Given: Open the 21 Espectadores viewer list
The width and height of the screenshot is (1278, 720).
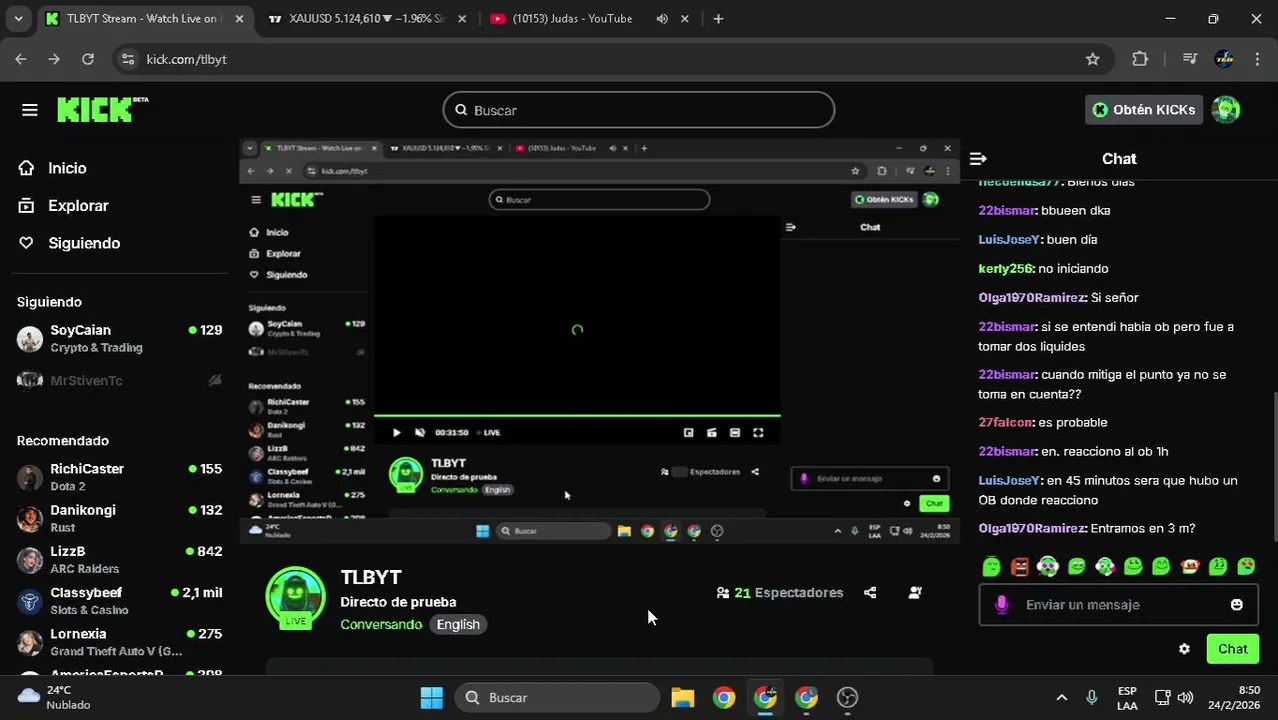Looking at the screenshot, I should coord(780,593).
